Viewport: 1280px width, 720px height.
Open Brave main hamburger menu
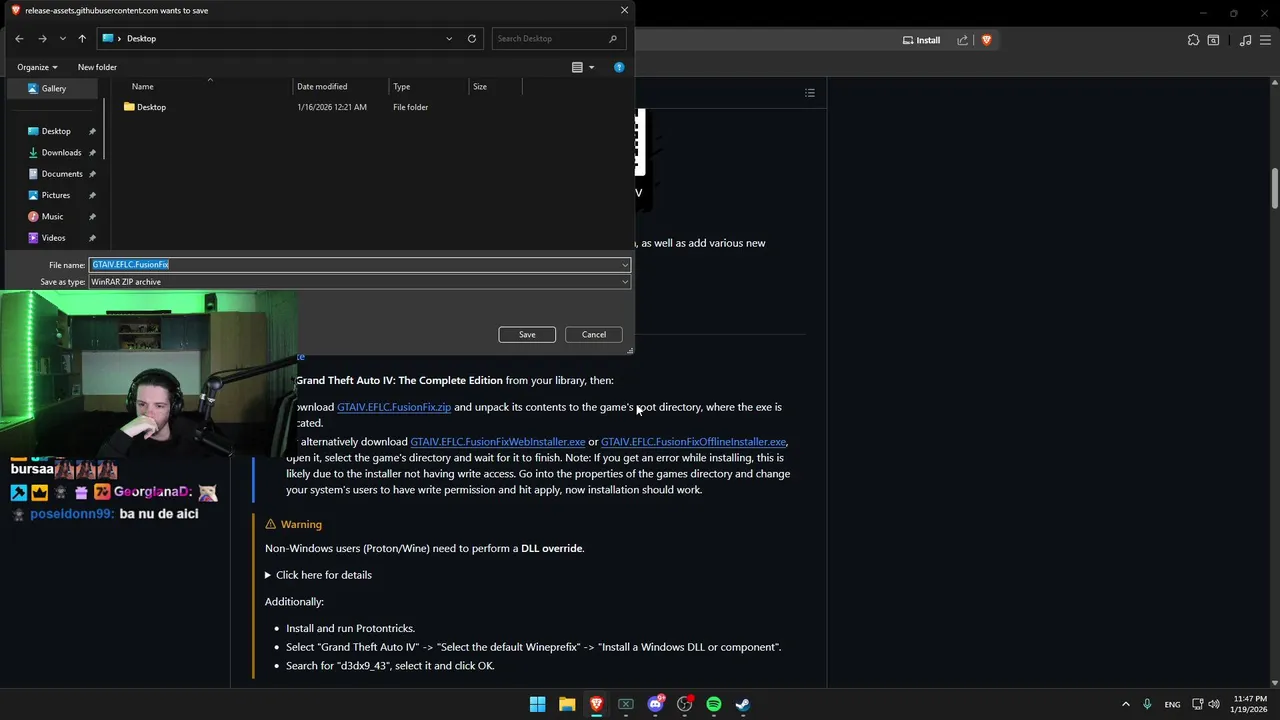point(1265,40)
